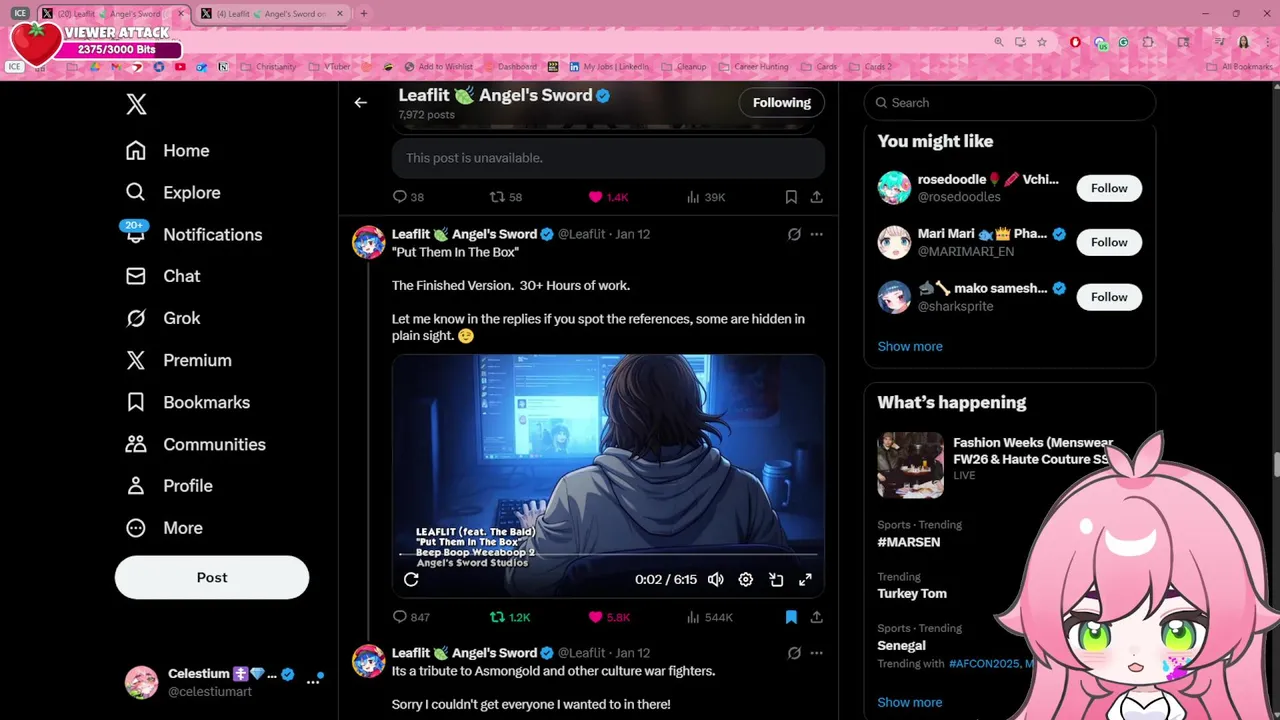Open Grok icon on the Asmongold tribute post
1280x720 pixels.
click(794, 653)
